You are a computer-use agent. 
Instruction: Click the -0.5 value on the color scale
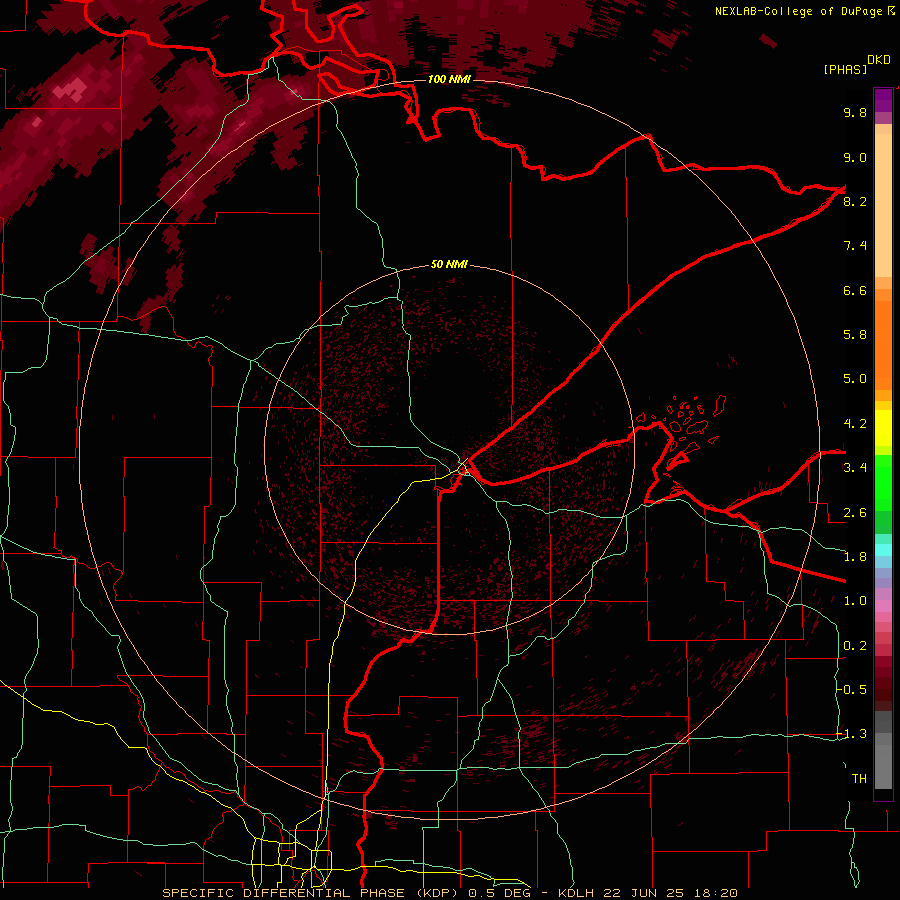click(852, 690)
